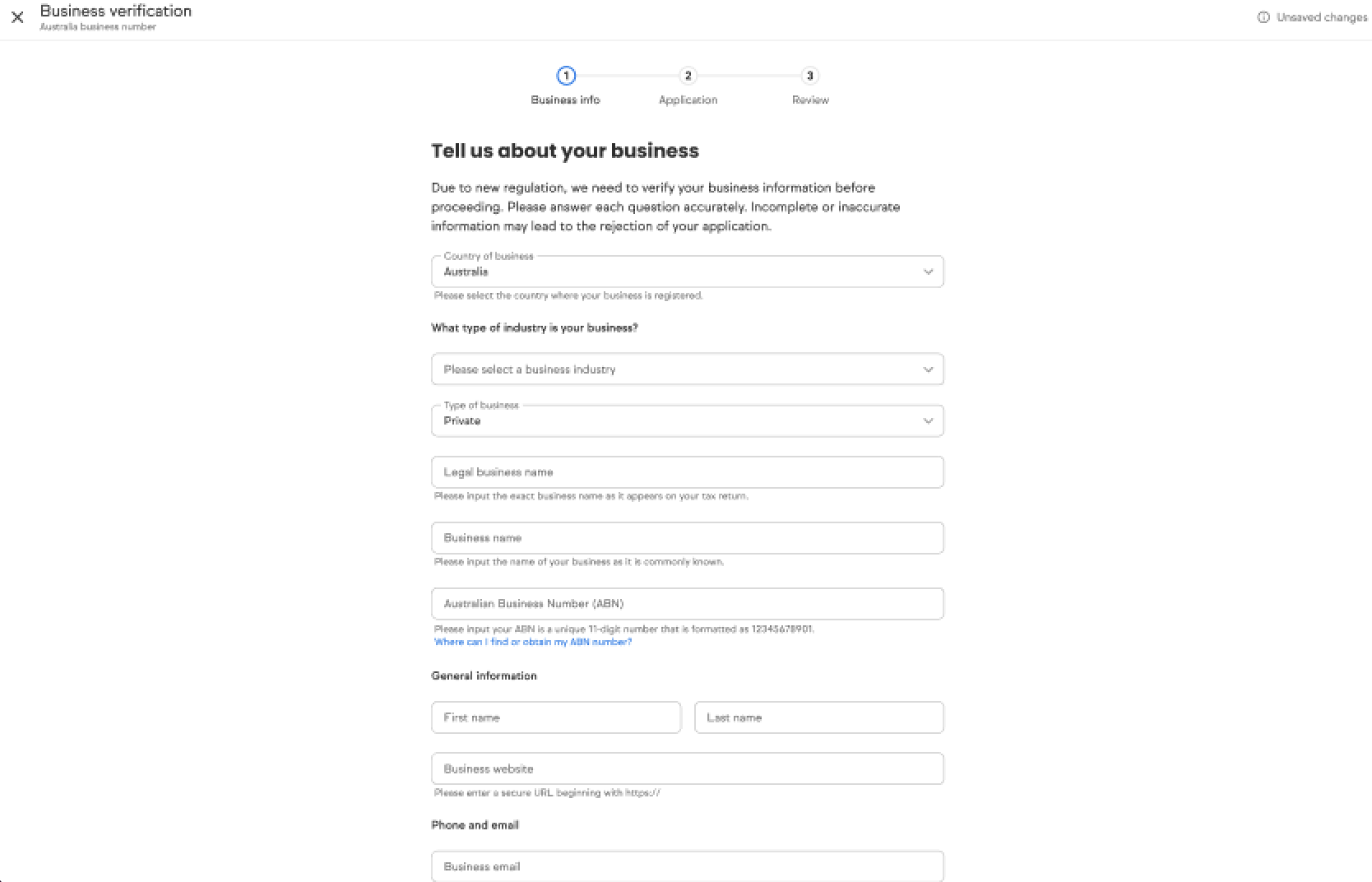Focus the Business website field
The image size is (1372, 882).
click(687, 768)
